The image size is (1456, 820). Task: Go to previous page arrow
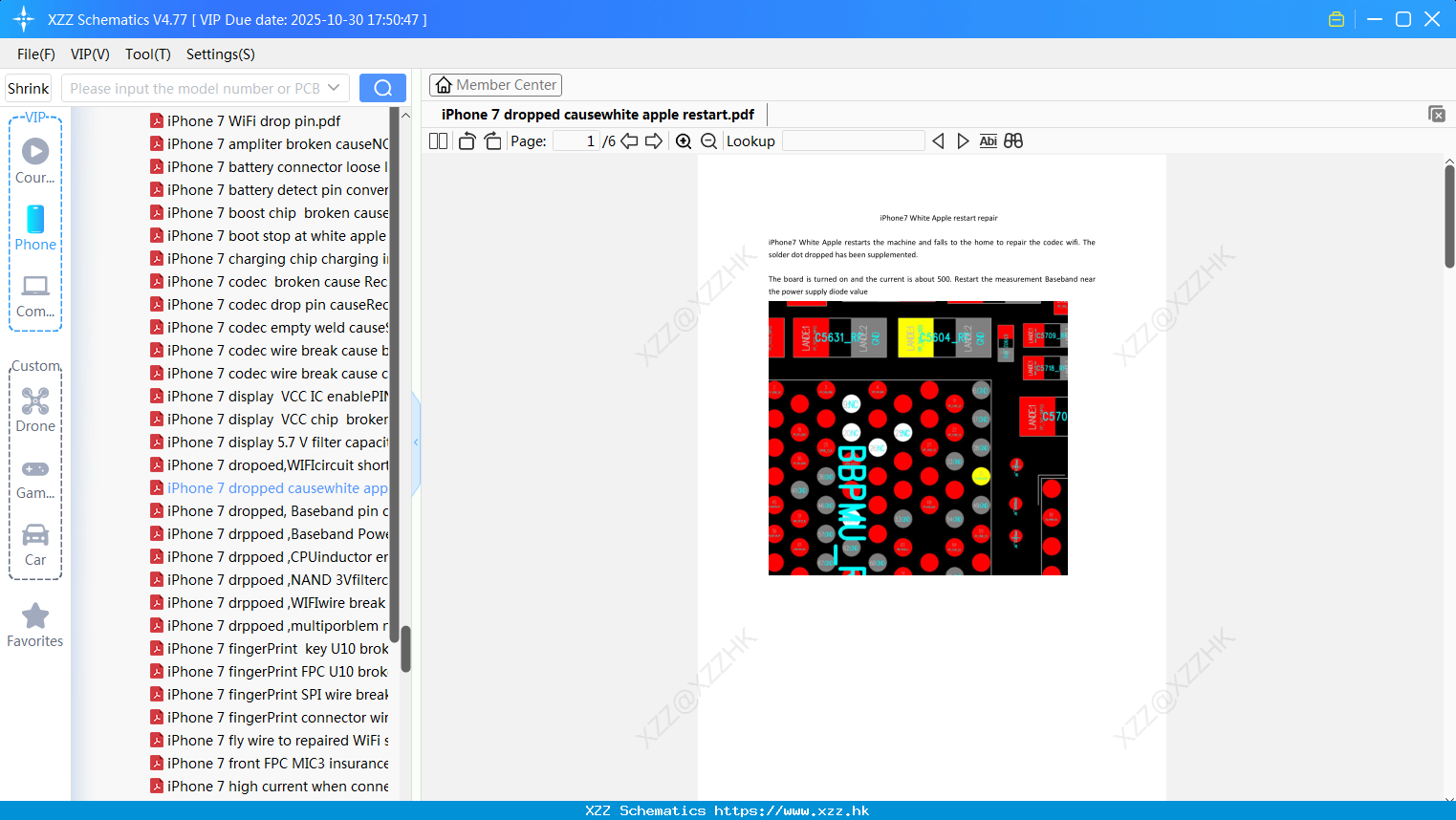[x=629, y=141]
